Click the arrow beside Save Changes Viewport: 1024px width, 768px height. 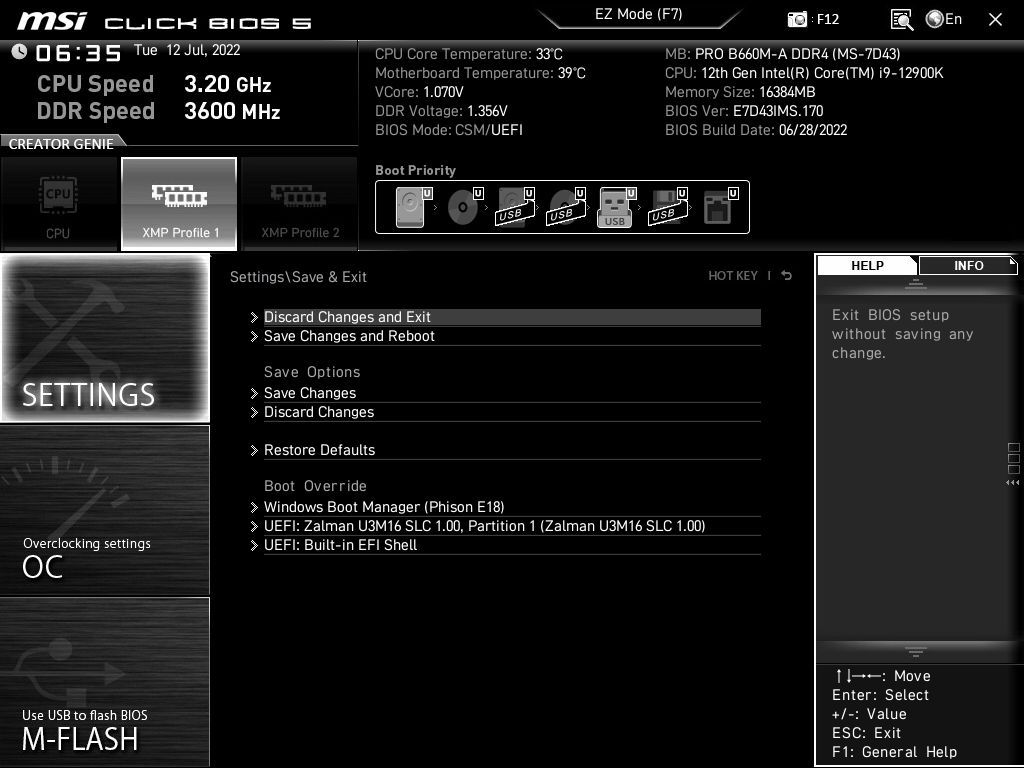point(254,393)
